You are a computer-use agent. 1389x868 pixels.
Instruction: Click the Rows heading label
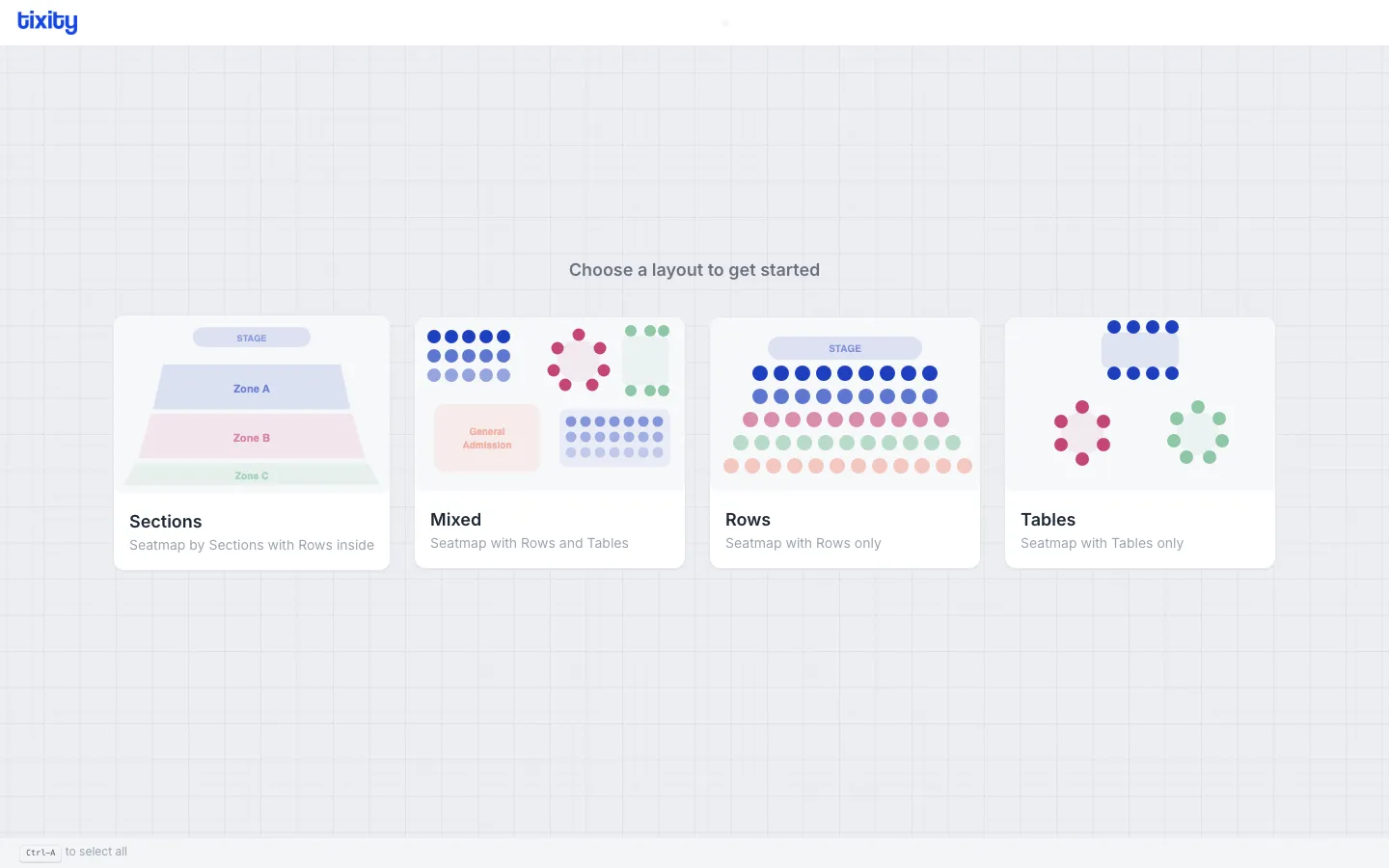(x=748, y=519)
